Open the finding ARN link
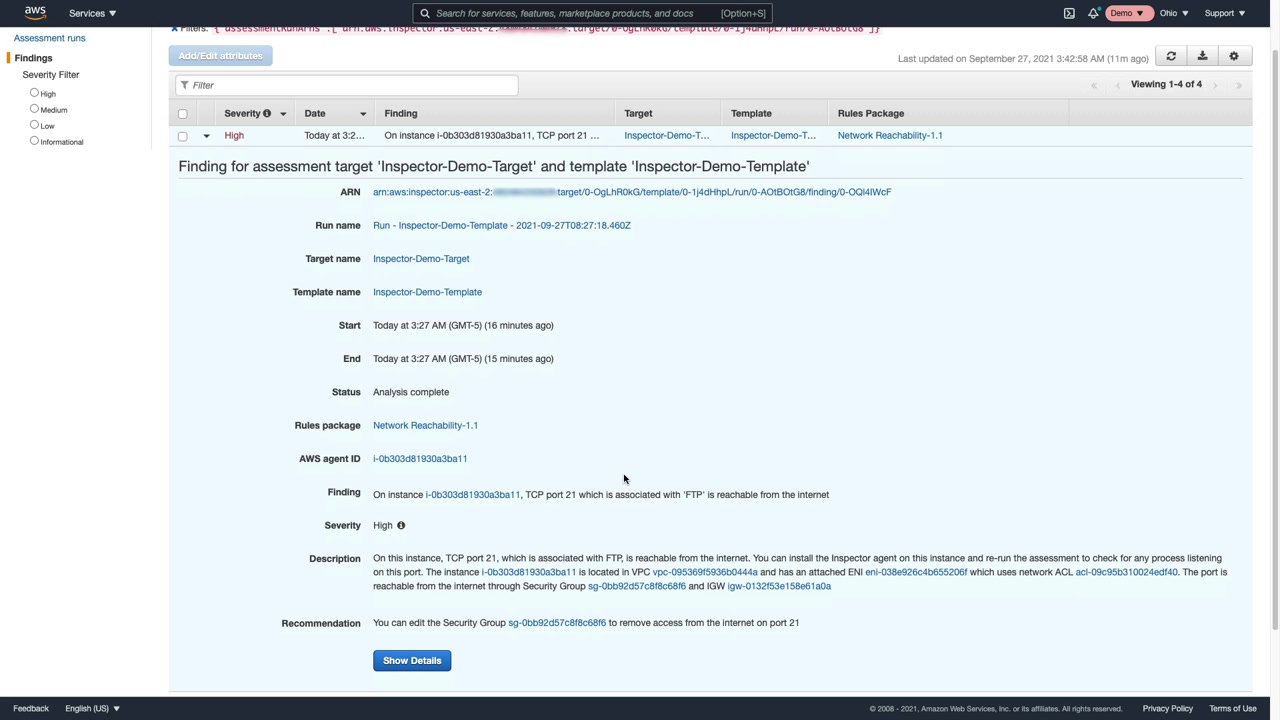This screenshot has height=720, width=1280. (632, 192)
